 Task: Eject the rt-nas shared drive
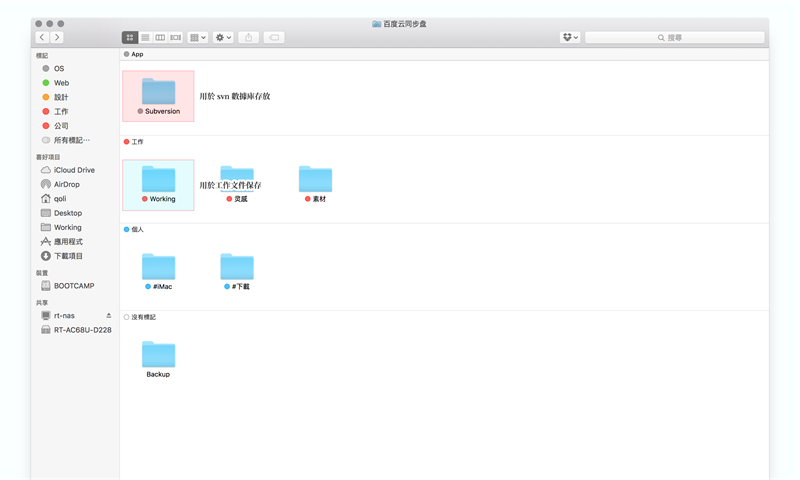[x=109, y=315]
